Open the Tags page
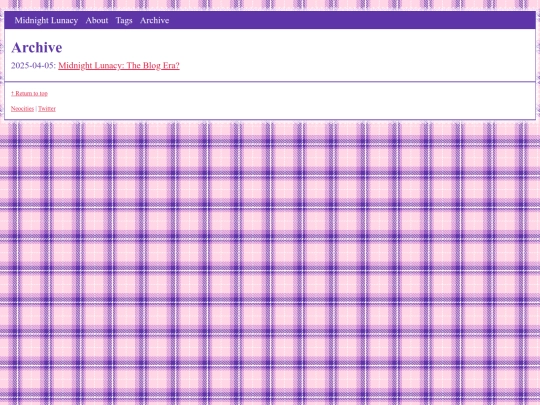 coord(124,20)
